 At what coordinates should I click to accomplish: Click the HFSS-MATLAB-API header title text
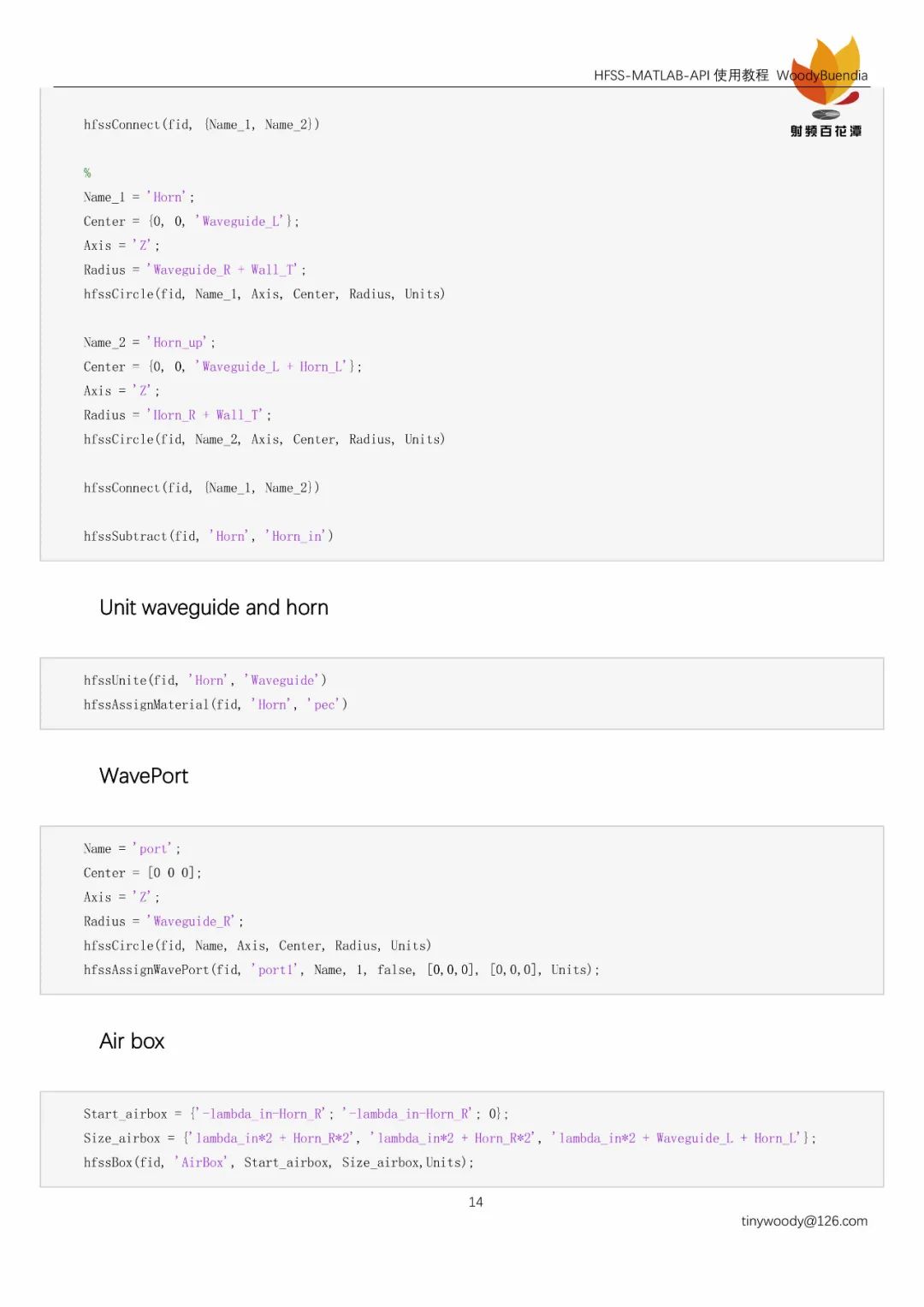[680, 75]
